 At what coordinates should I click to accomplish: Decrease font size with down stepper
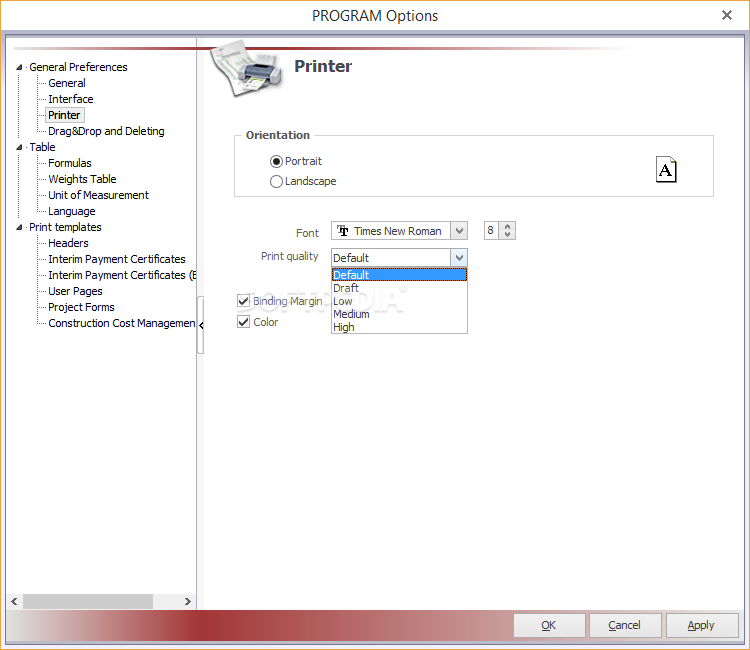(507, 235)
